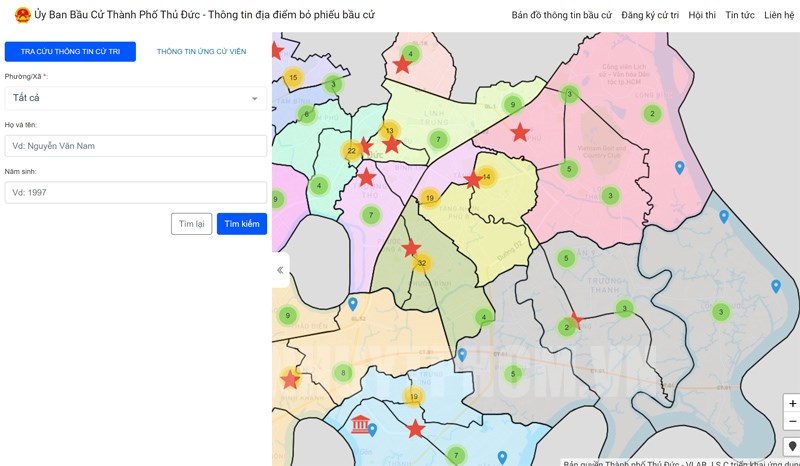Click the cluster marker labeled 13
Screen dimensions: 800x466
[x=390, y=131]
